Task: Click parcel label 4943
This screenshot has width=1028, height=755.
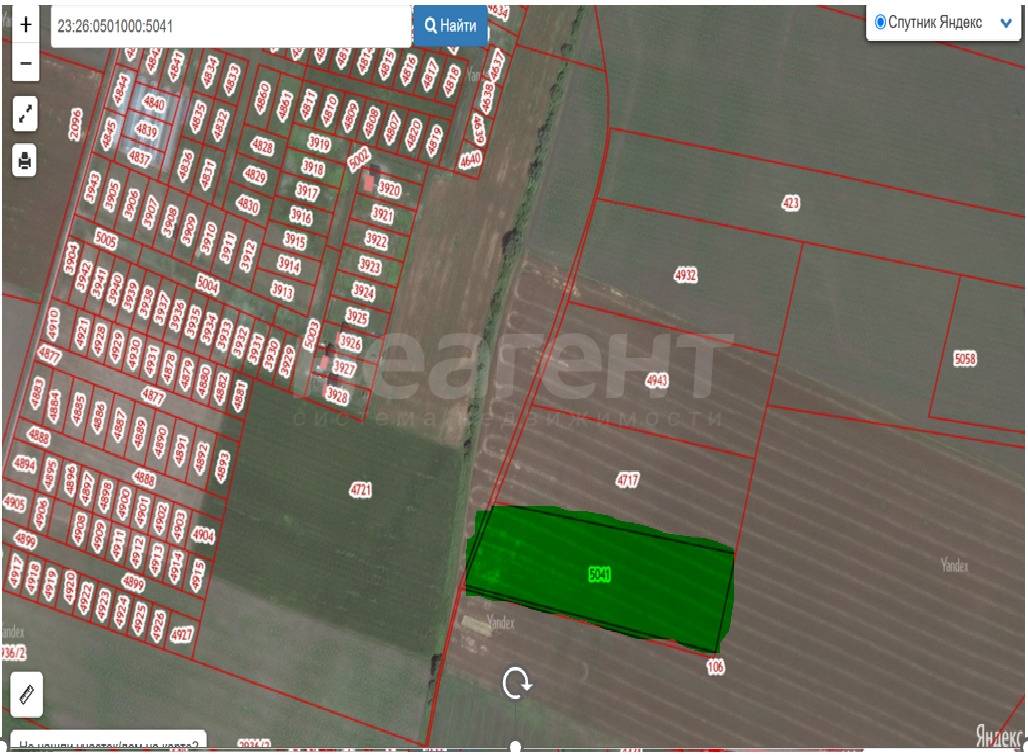Action: [x=657, y=380]
